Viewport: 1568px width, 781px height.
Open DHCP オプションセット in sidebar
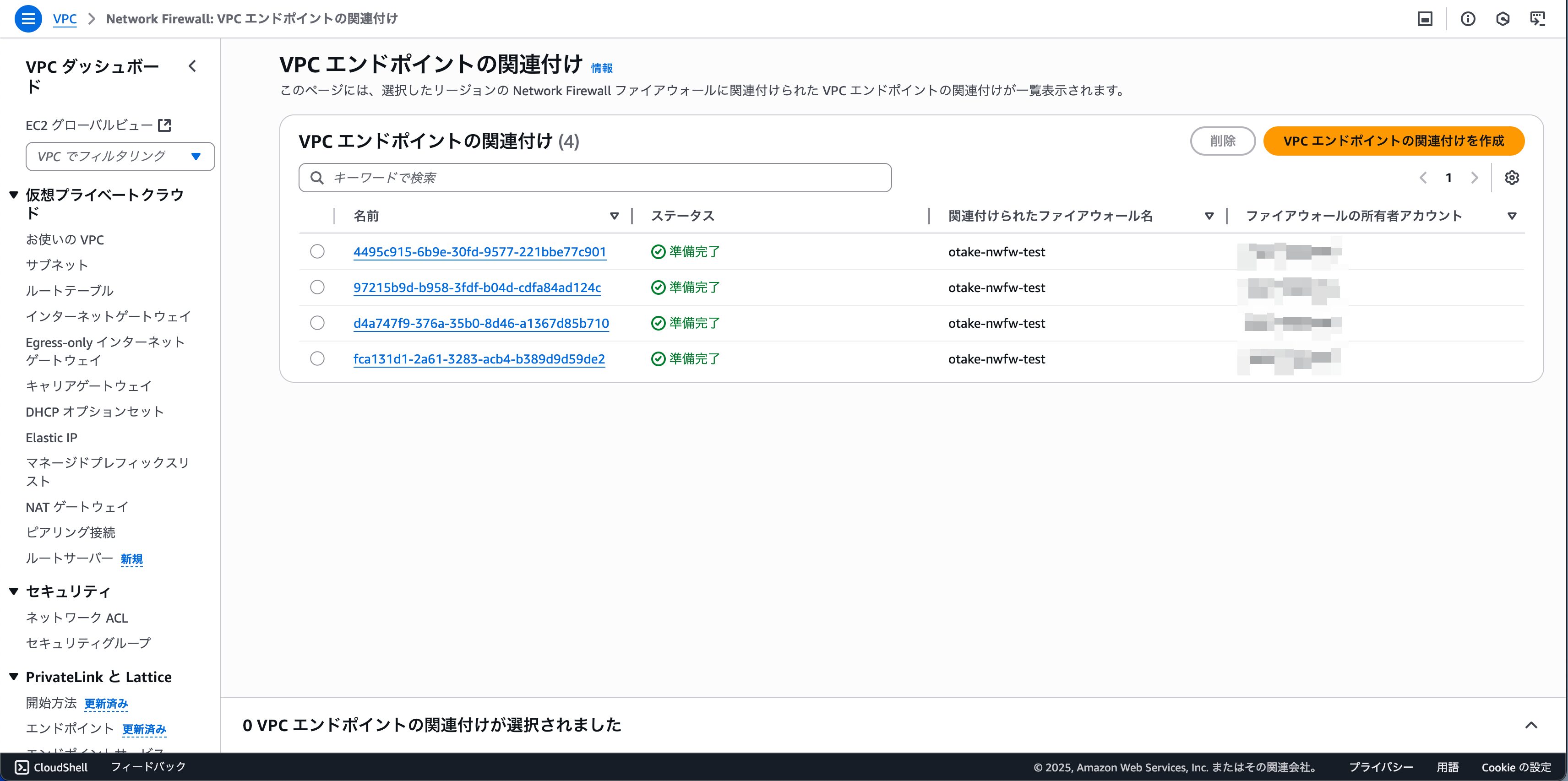click(95, 412)
